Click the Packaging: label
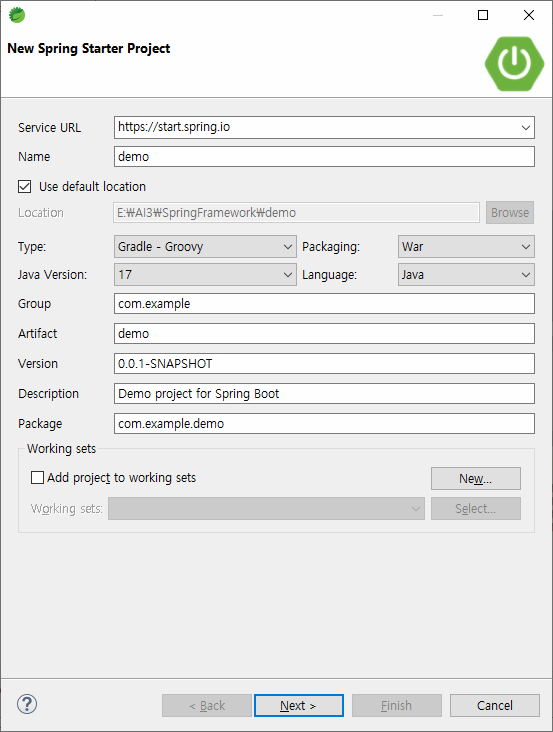Image resolution: width=553 pixels, height=732 pixels. pyautogui.click(x=331, y=247)
